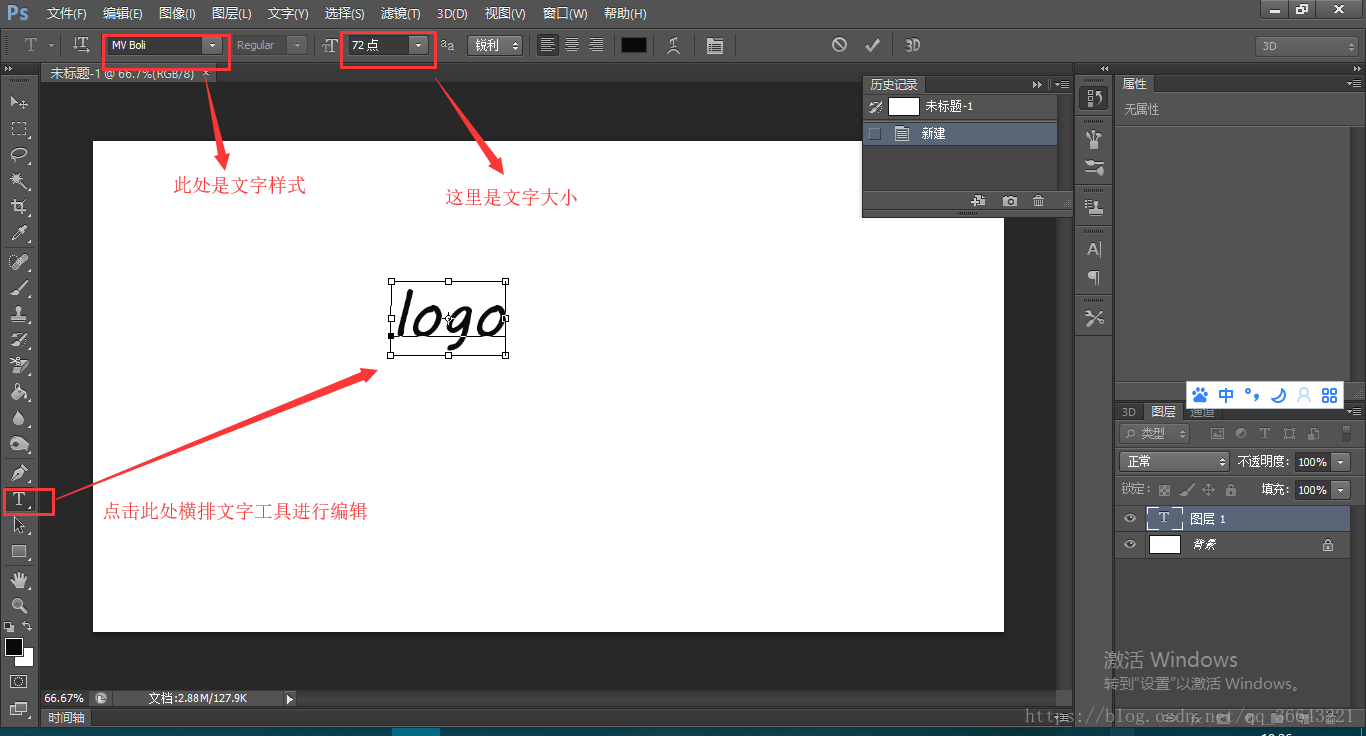The width and height of the screenshot is (1366, 736).
Task: Open the 3D workspace switcher dropdown
Action: [x=1307, y=46]
